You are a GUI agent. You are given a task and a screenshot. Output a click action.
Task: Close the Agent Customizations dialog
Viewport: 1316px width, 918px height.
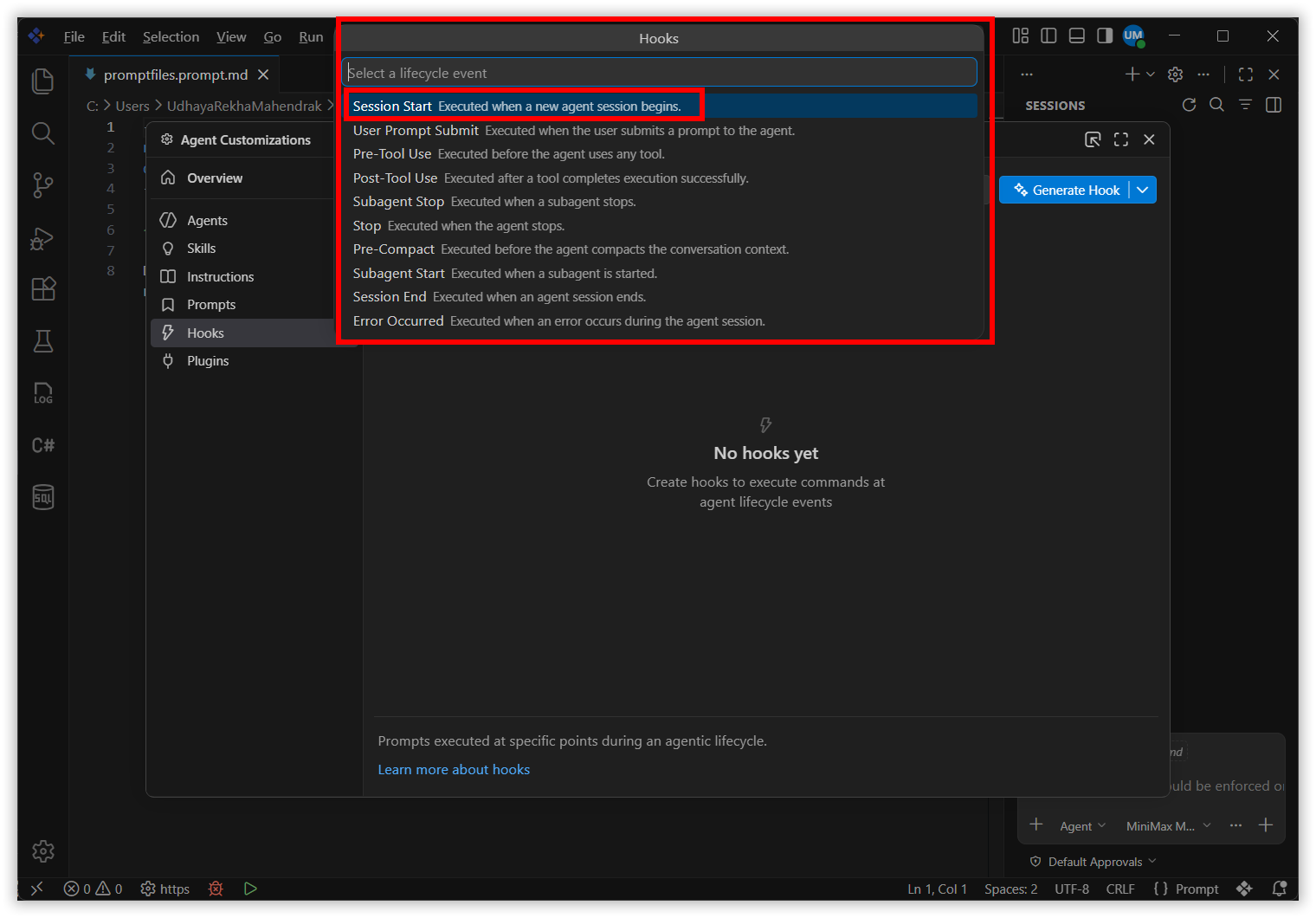(1149, 139)
